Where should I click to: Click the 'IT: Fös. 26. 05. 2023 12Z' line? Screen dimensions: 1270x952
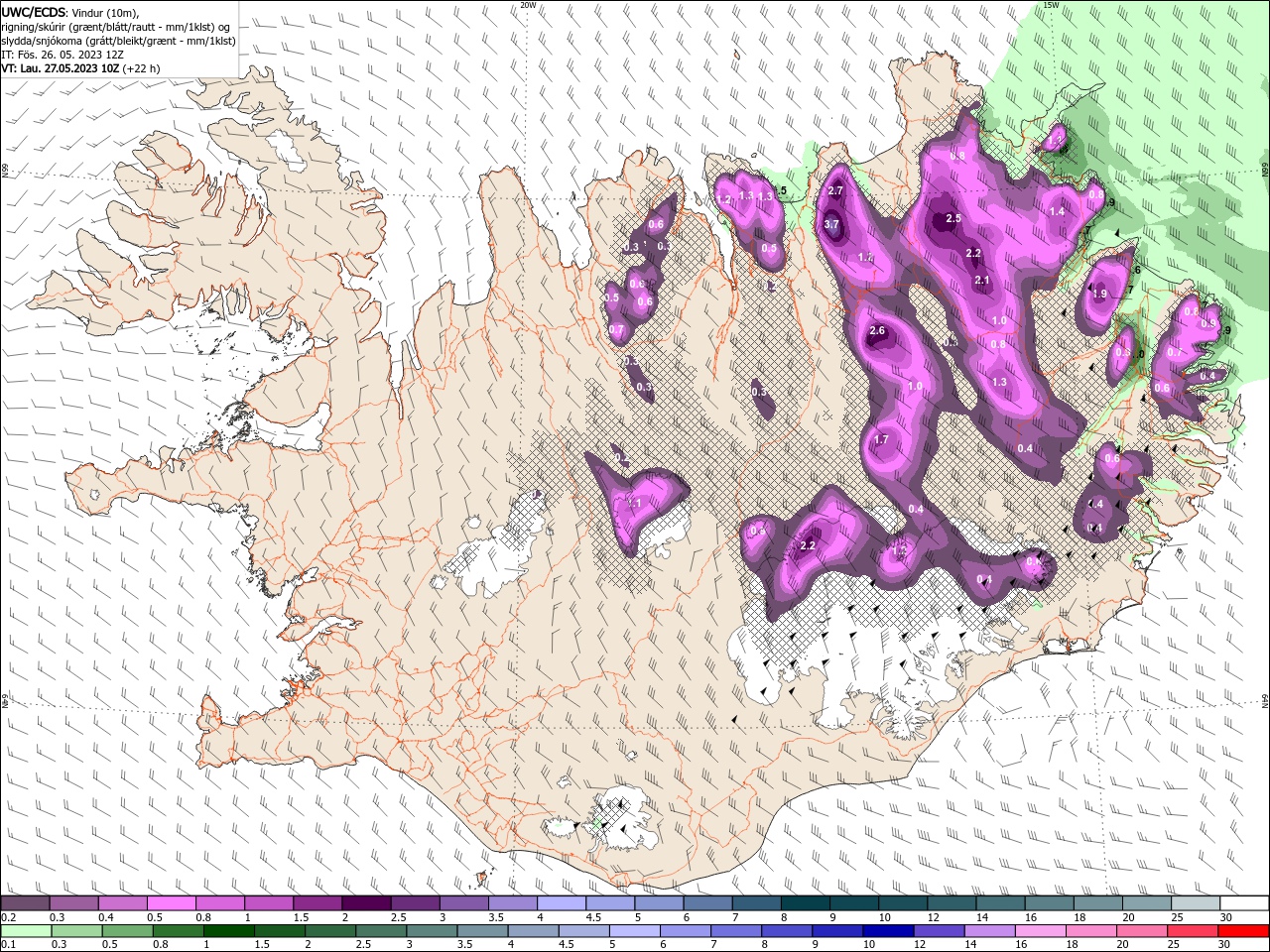coord(63,55)
